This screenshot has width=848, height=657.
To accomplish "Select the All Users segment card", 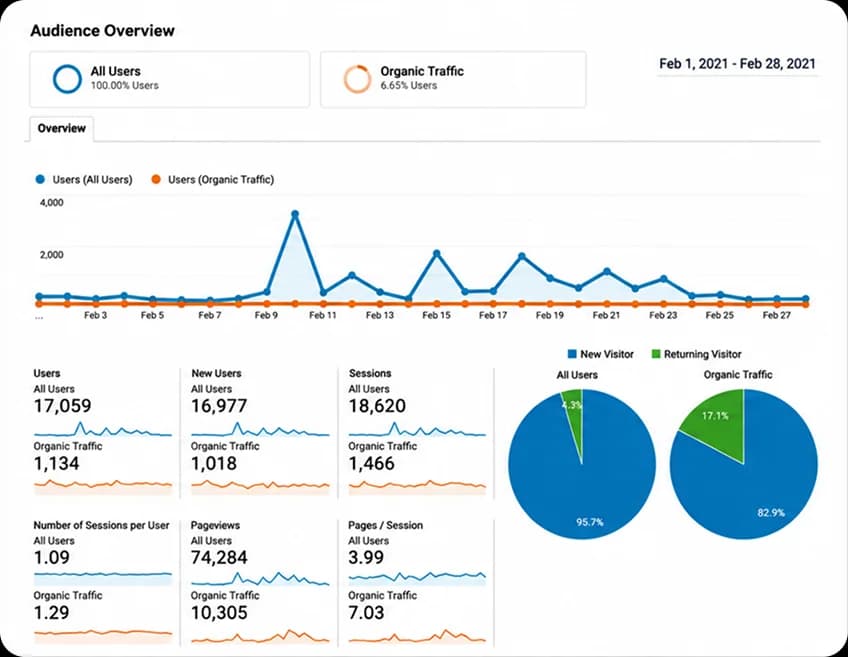I will pos(170,79).
